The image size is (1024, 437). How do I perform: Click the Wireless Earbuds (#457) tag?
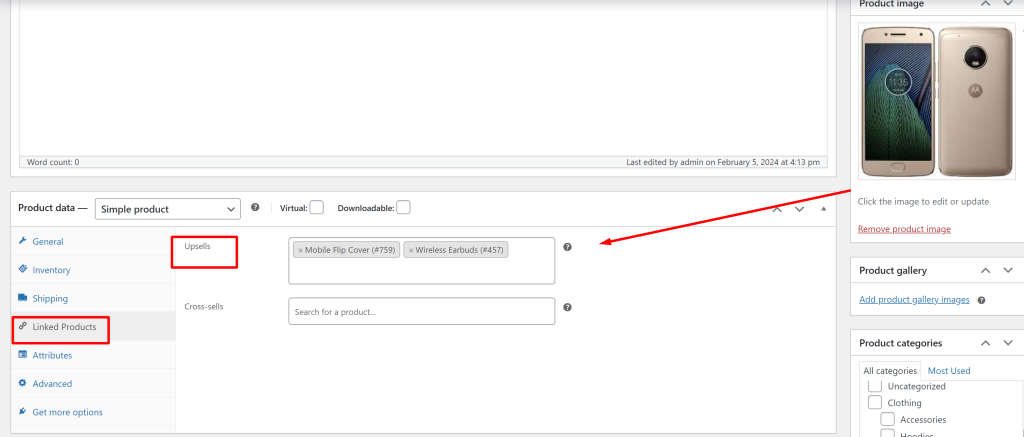click(455, 250)
